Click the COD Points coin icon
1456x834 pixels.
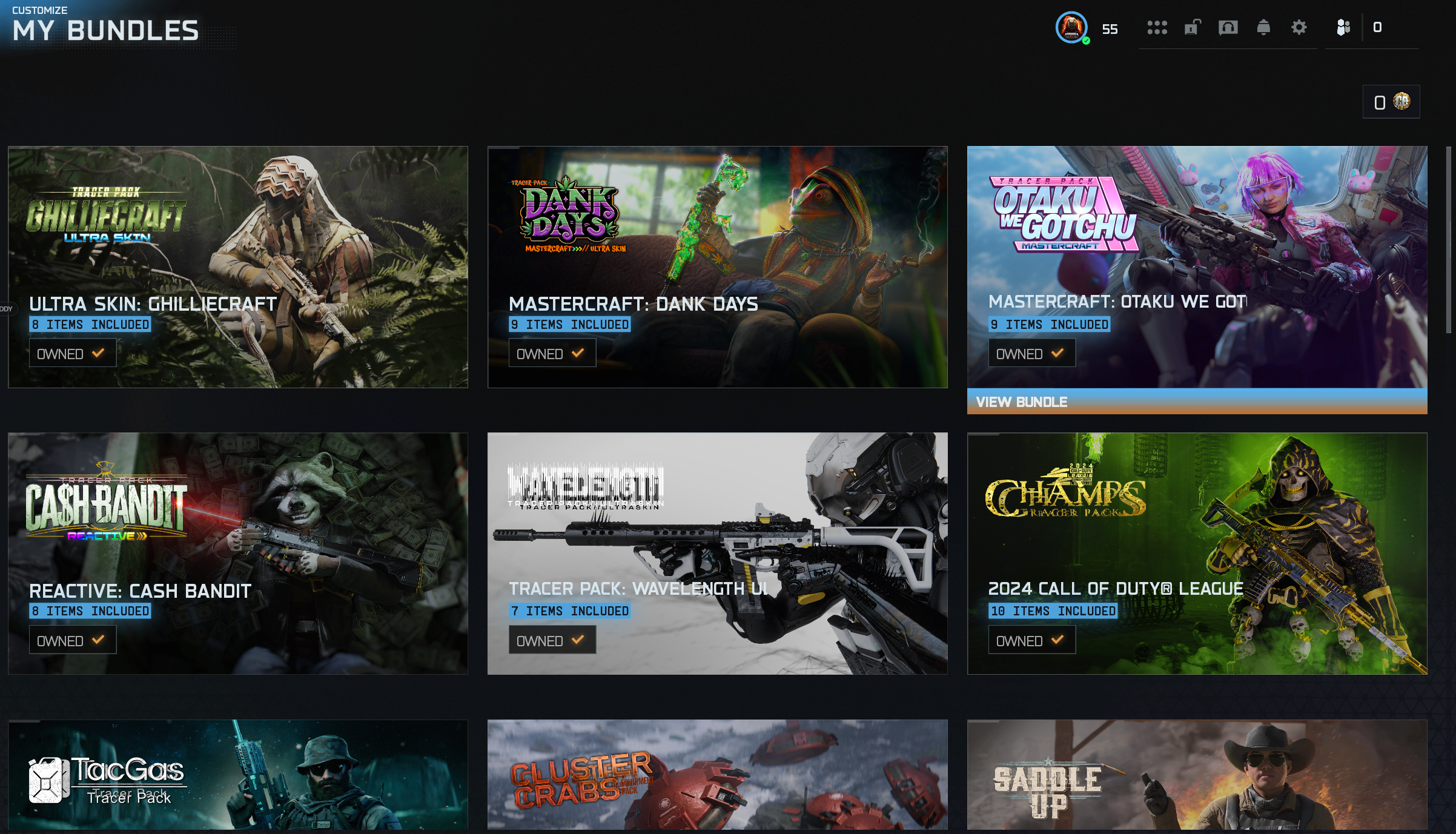[x=1401, y=101]
